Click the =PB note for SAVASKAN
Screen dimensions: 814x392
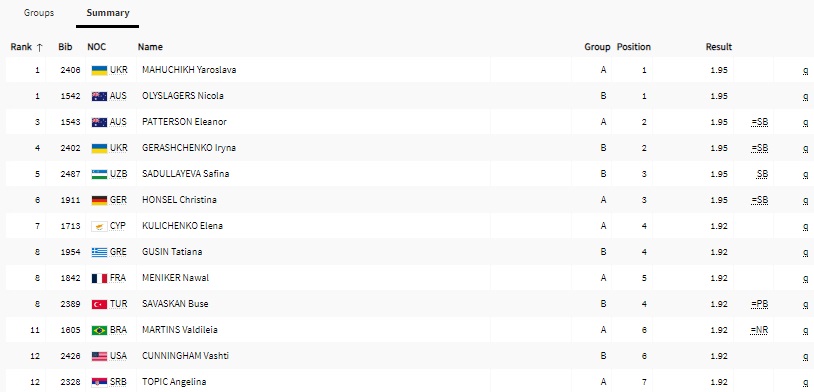point(759,304)
